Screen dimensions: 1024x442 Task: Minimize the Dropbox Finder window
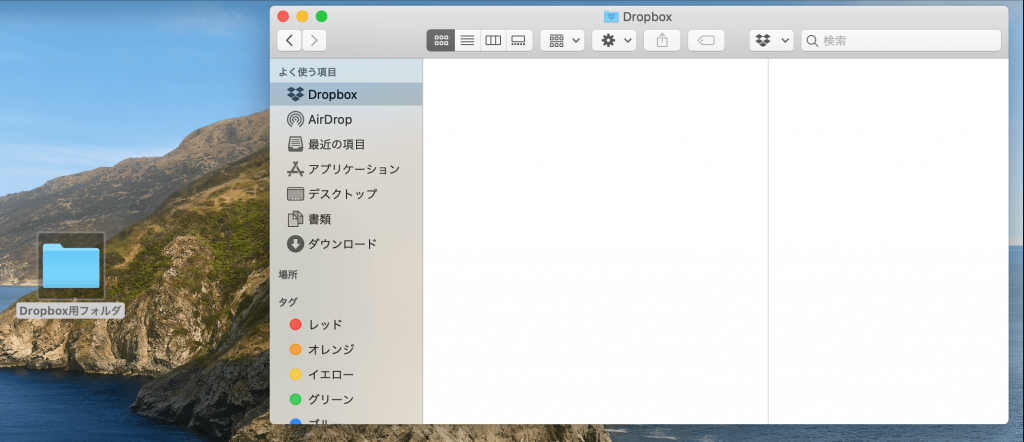click(302, 16)
